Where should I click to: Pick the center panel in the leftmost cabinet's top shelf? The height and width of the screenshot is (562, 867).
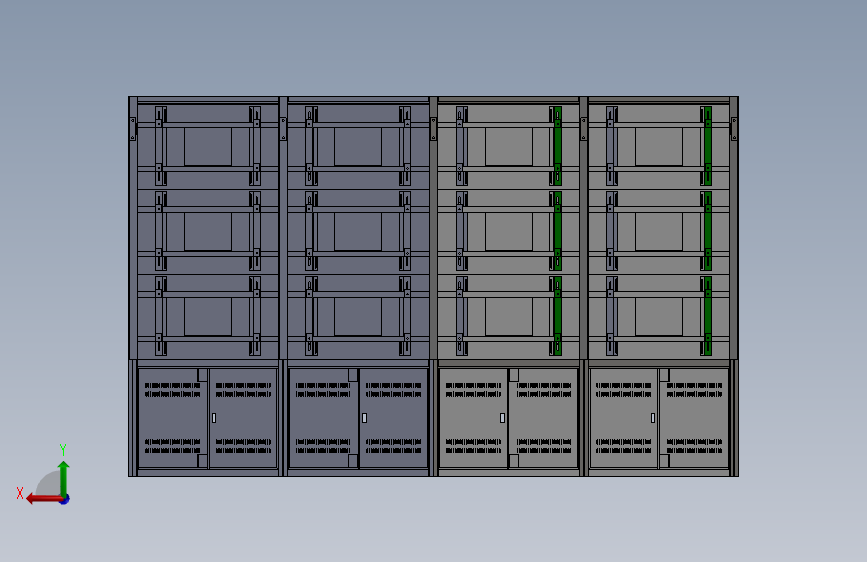pyautogui.click(x=208, y=147)
